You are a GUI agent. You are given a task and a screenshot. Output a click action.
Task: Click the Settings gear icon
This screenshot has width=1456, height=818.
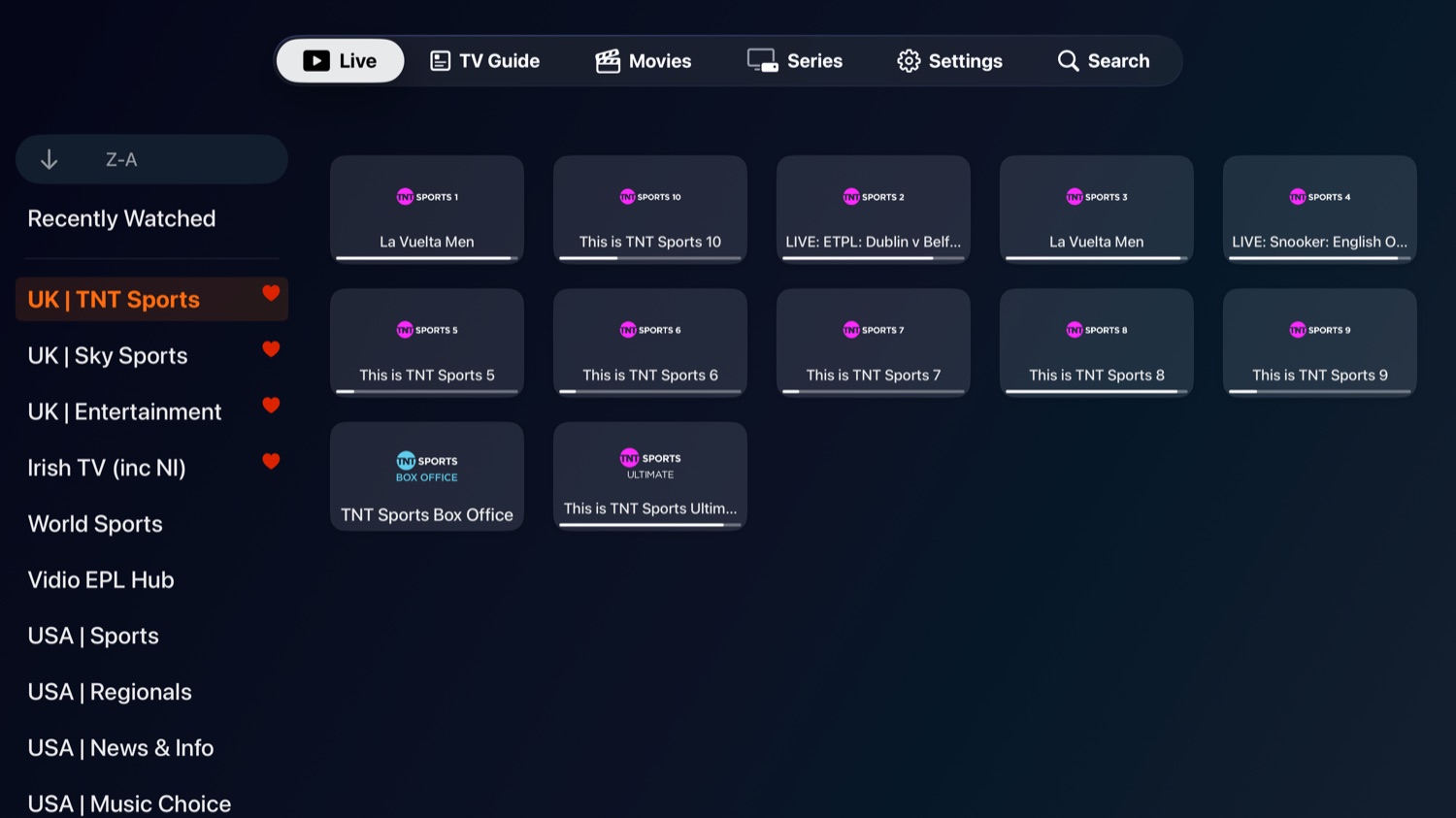pos(909,61)
